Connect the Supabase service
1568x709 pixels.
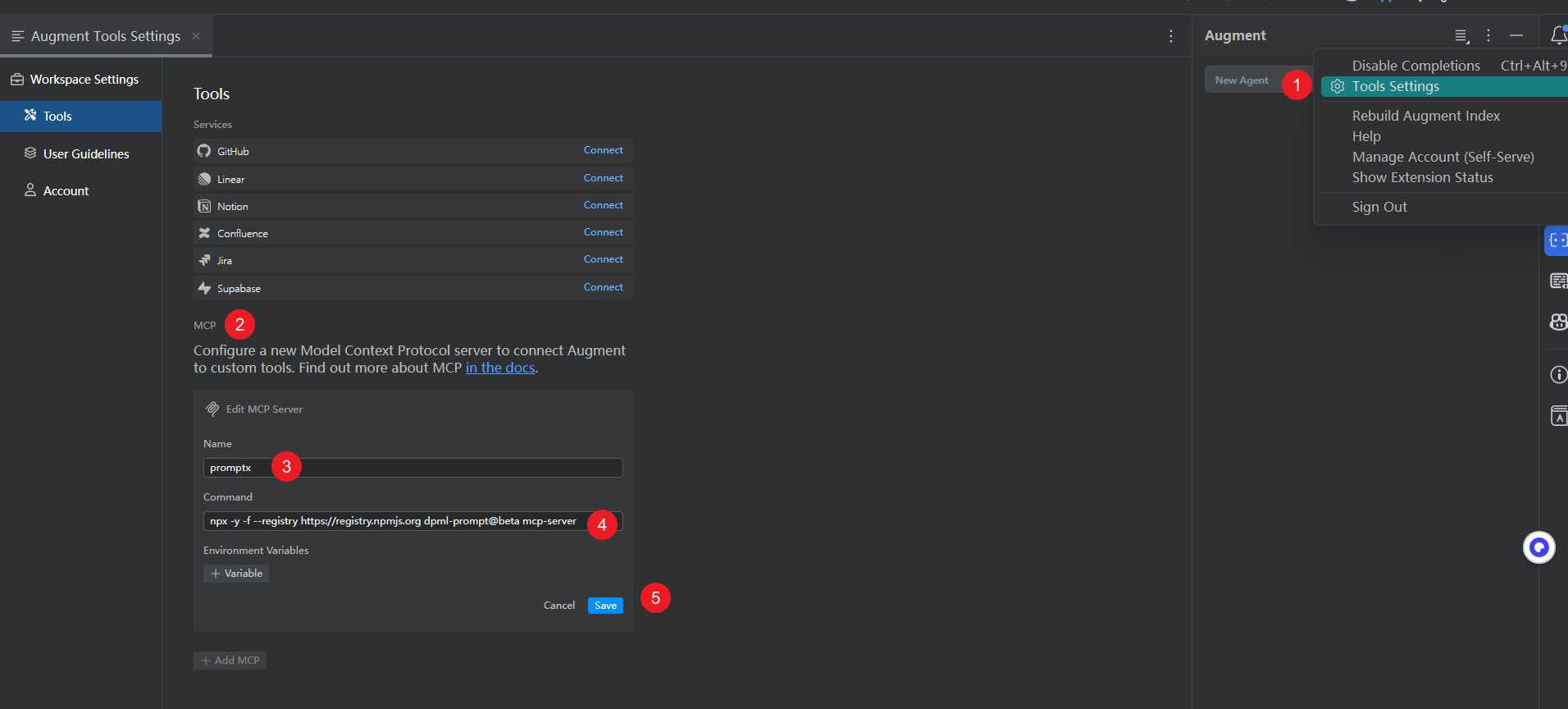coord(603,287)
